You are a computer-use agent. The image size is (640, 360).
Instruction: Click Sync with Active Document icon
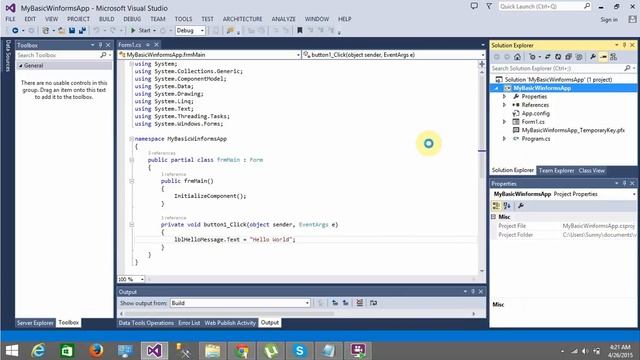(547, 57)
